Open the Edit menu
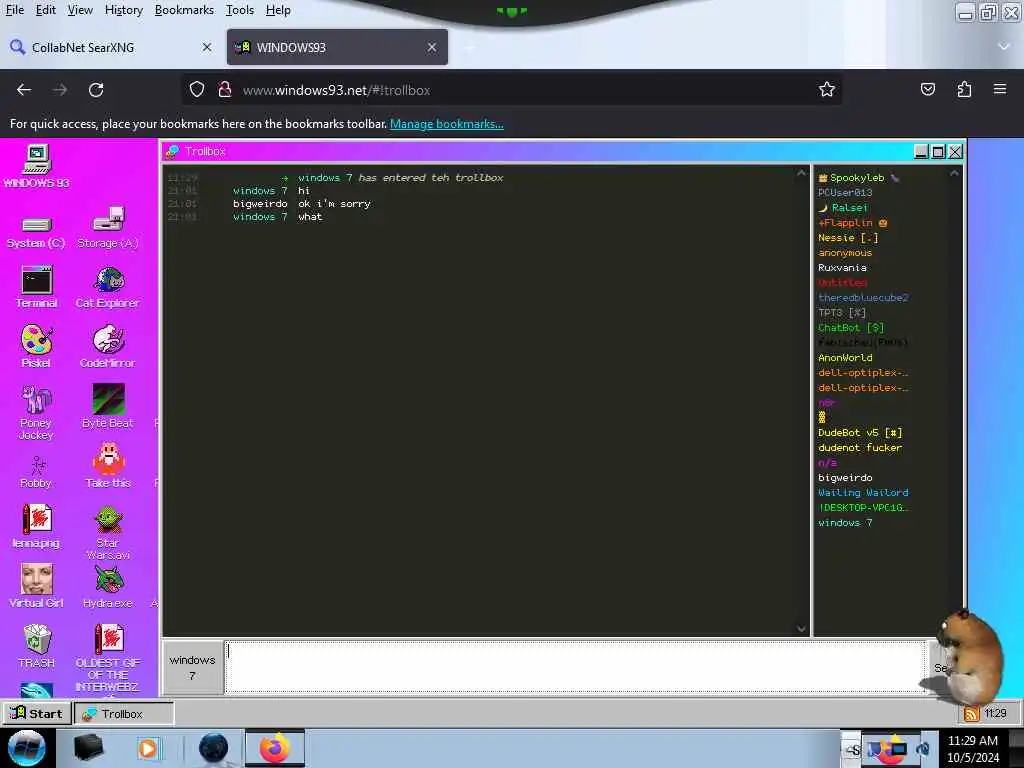The image size is (1024, 768). [x=46, y=10]
